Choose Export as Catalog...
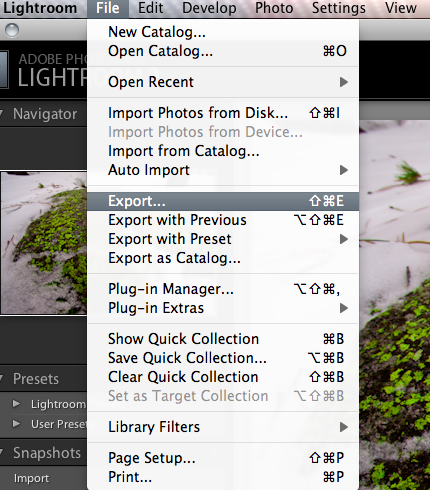Screen dimensions: 430x490 click(223, 258)
